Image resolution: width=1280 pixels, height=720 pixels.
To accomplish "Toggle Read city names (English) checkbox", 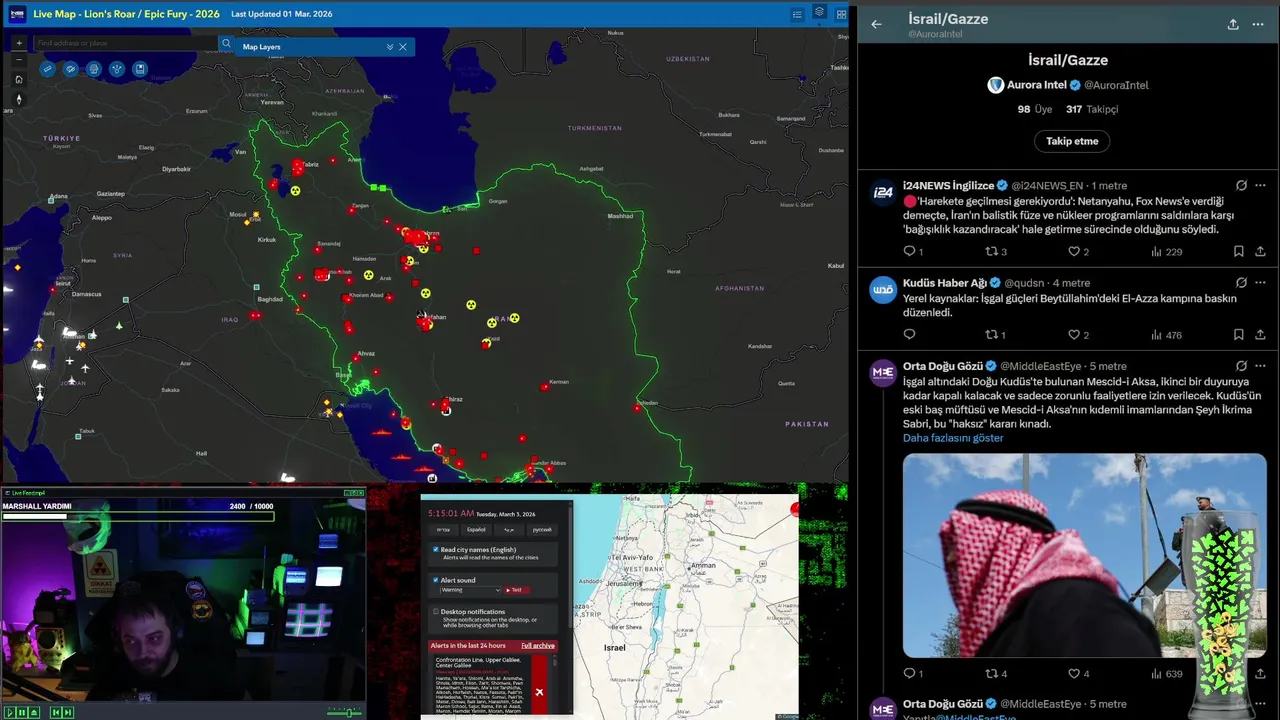I will [x=436, y=550].
